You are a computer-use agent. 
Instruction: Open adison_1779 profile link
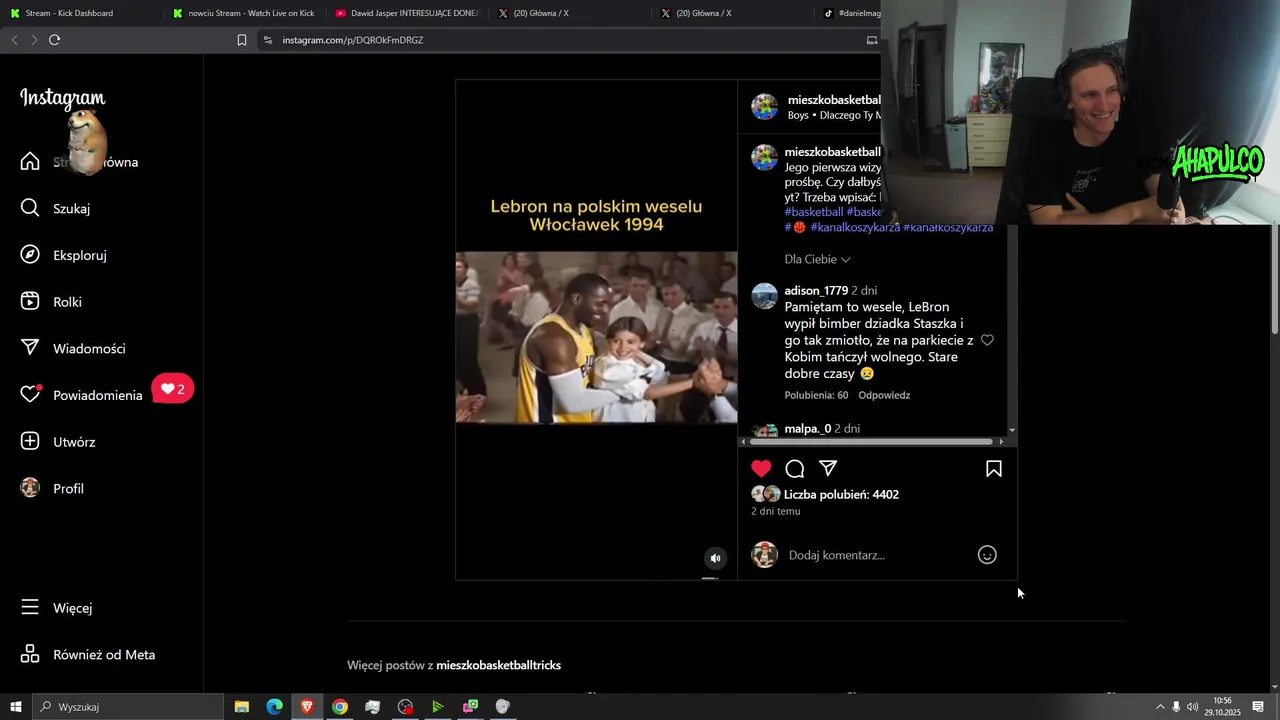(x=816, y=290)
